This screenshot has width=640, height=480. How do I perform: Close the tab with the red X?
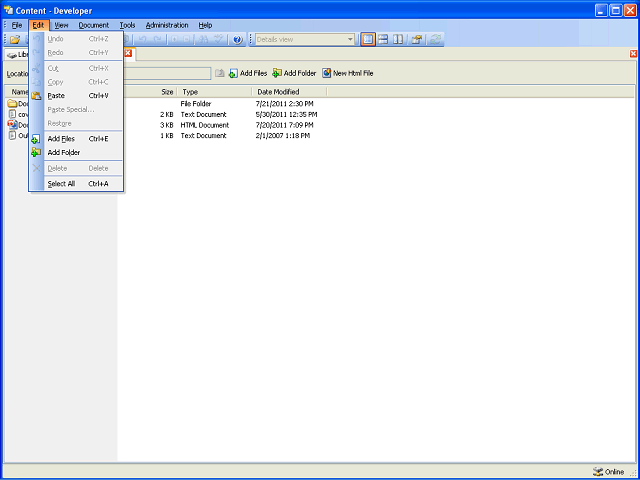pyautogui.click(x=128, y=53)
